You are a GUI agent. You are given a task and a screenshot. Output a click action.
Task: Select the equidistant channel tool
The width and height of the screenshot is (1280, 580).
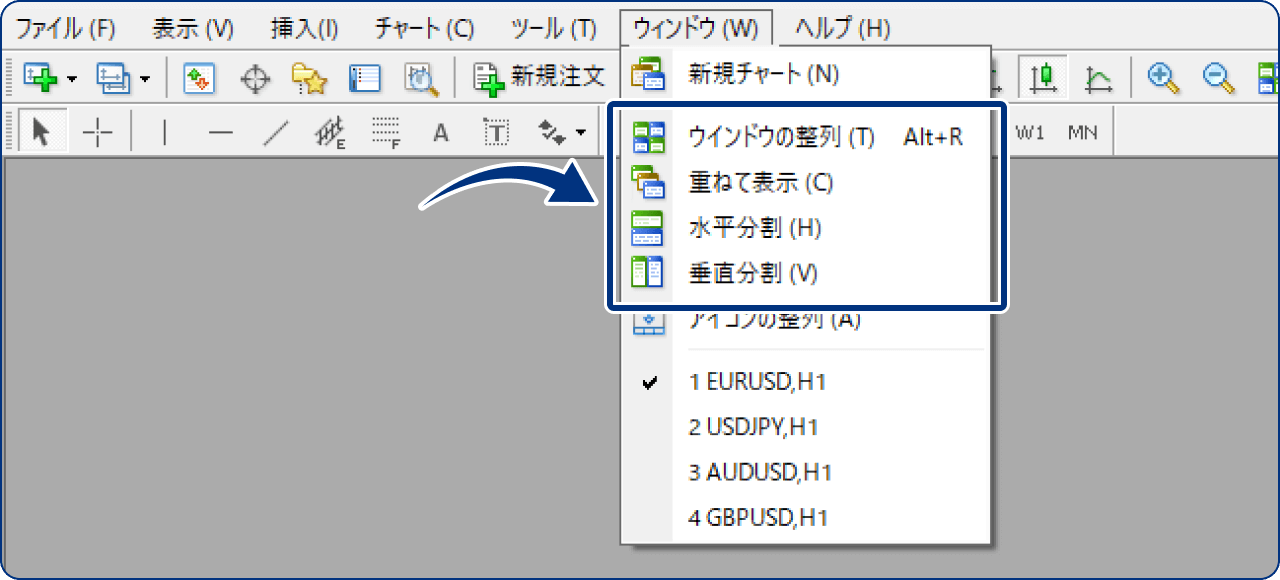click(331, 132)
